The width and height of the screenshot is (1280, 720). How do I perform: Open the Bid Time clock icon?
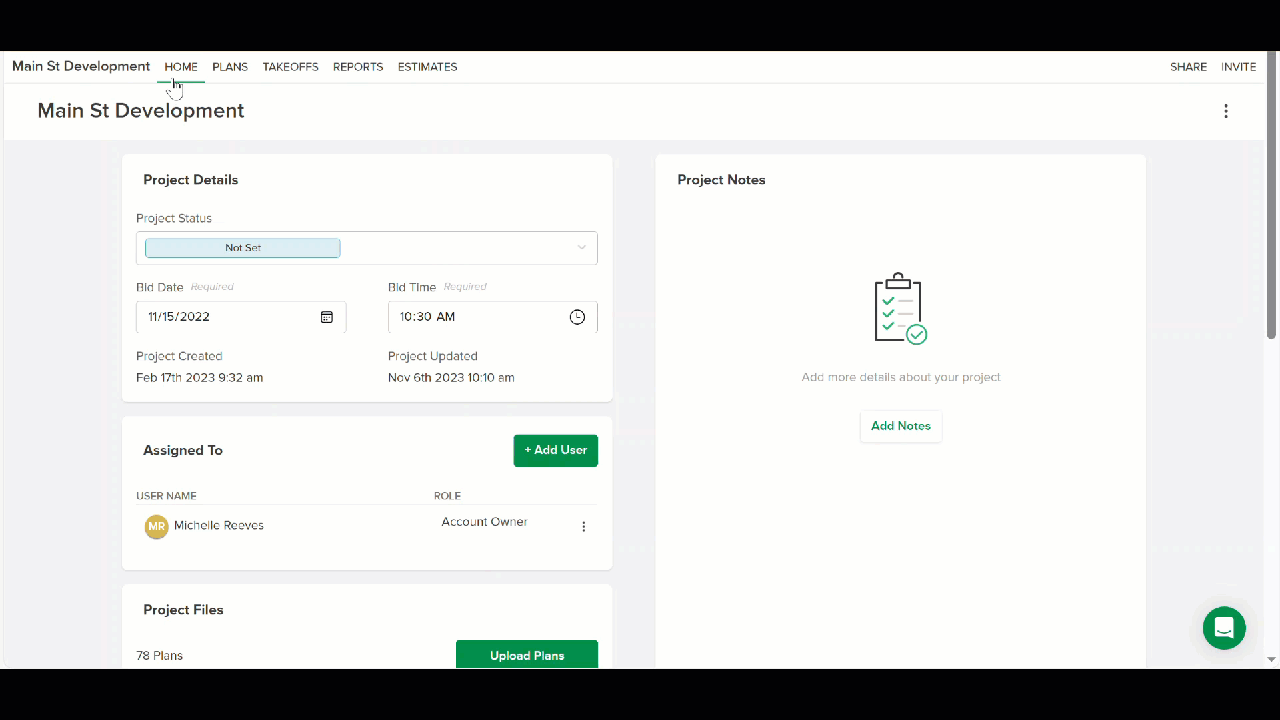coord(577,317)
